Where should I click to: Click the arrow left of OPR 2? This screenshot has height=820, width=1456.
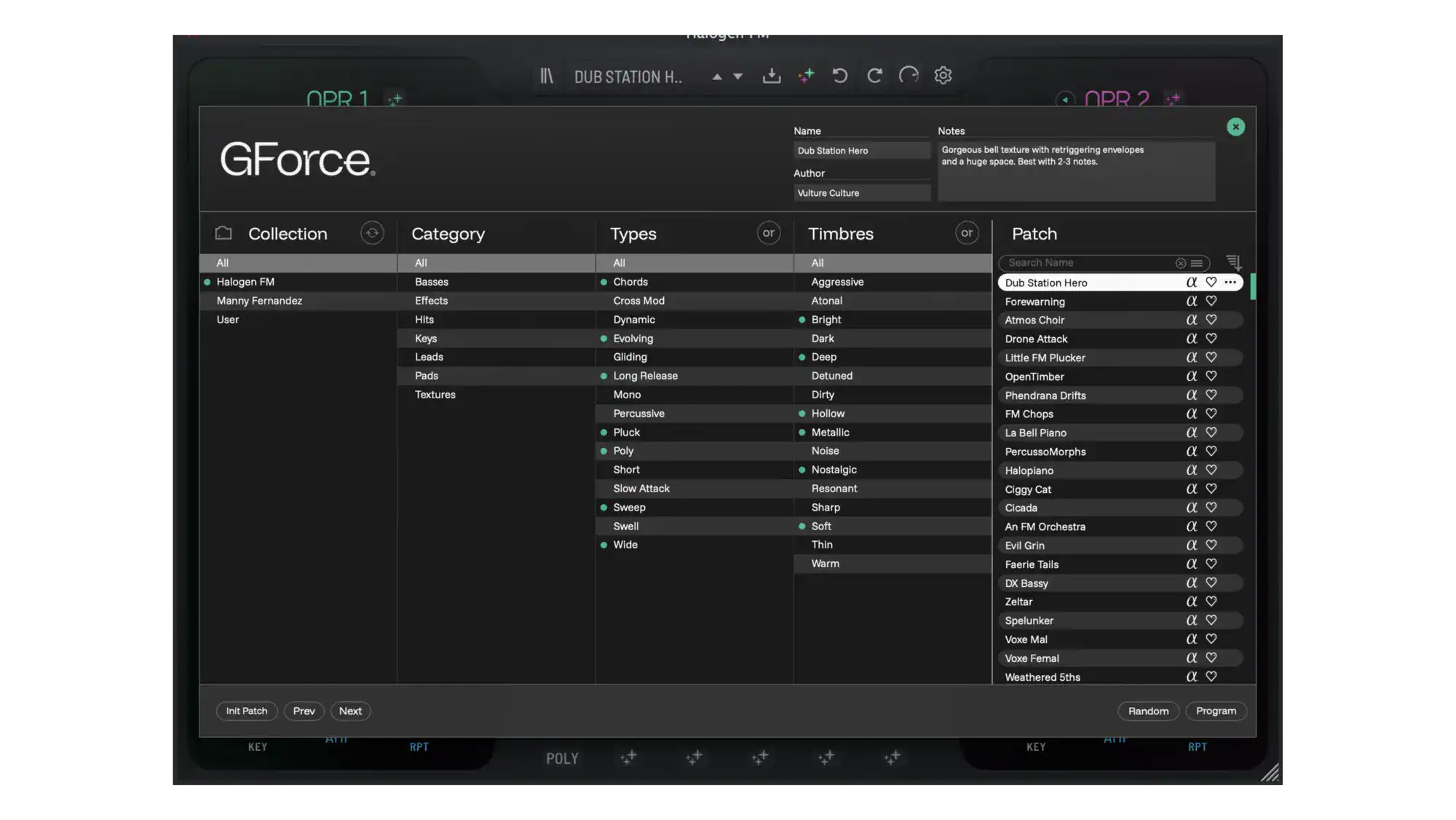tap(1065, 100)
